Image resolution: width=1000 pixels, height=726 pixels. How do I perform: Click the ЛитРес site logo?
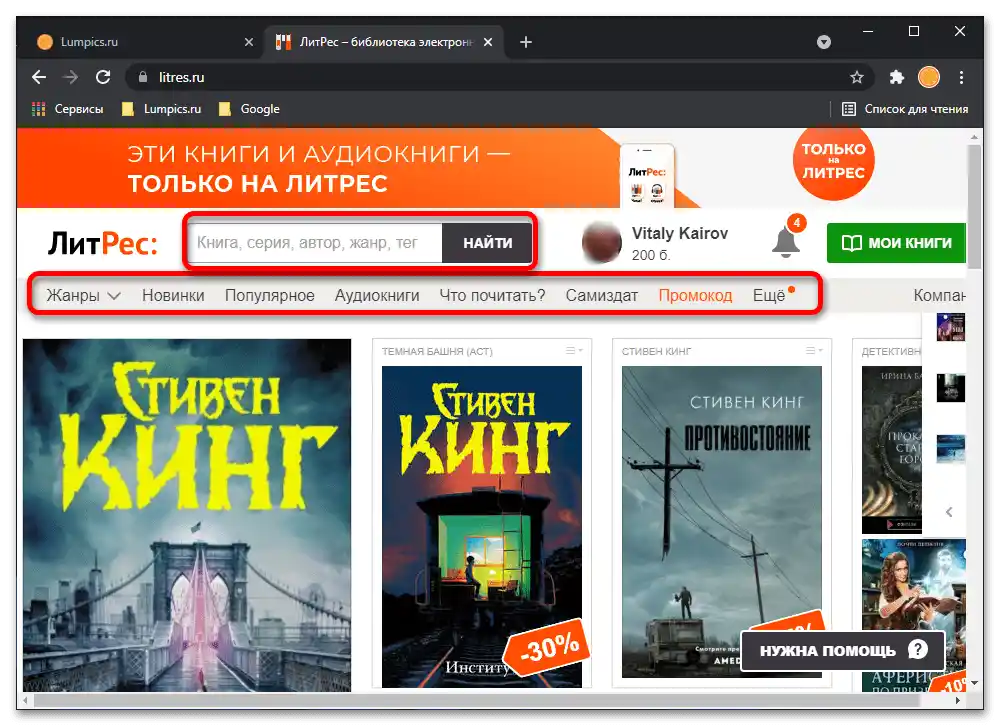coord(102,244)
